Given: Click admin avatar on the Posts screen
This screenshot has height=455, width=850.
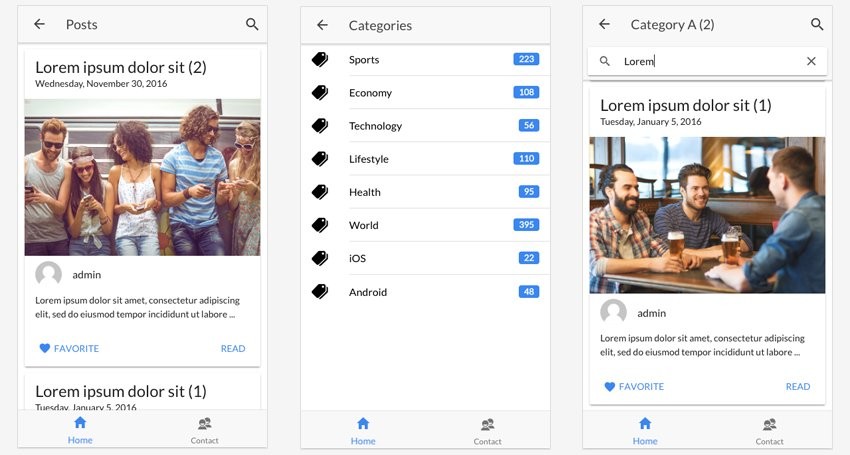Looking at the screenshot, I should 48,274.
